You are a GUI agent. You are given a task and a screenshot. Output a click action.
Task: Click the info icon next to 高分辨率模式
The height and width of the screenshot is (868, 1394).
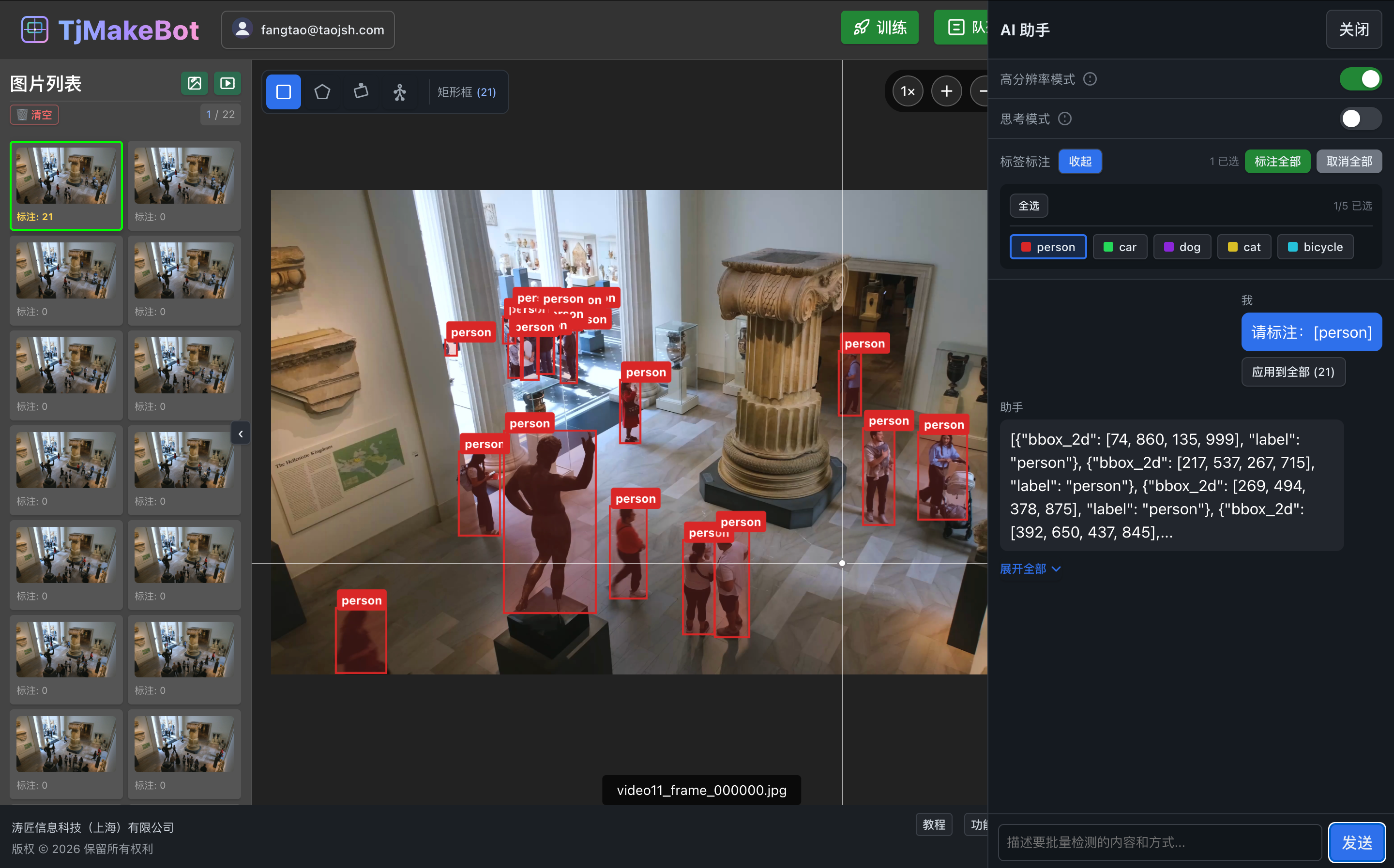tap(1090, 79)
